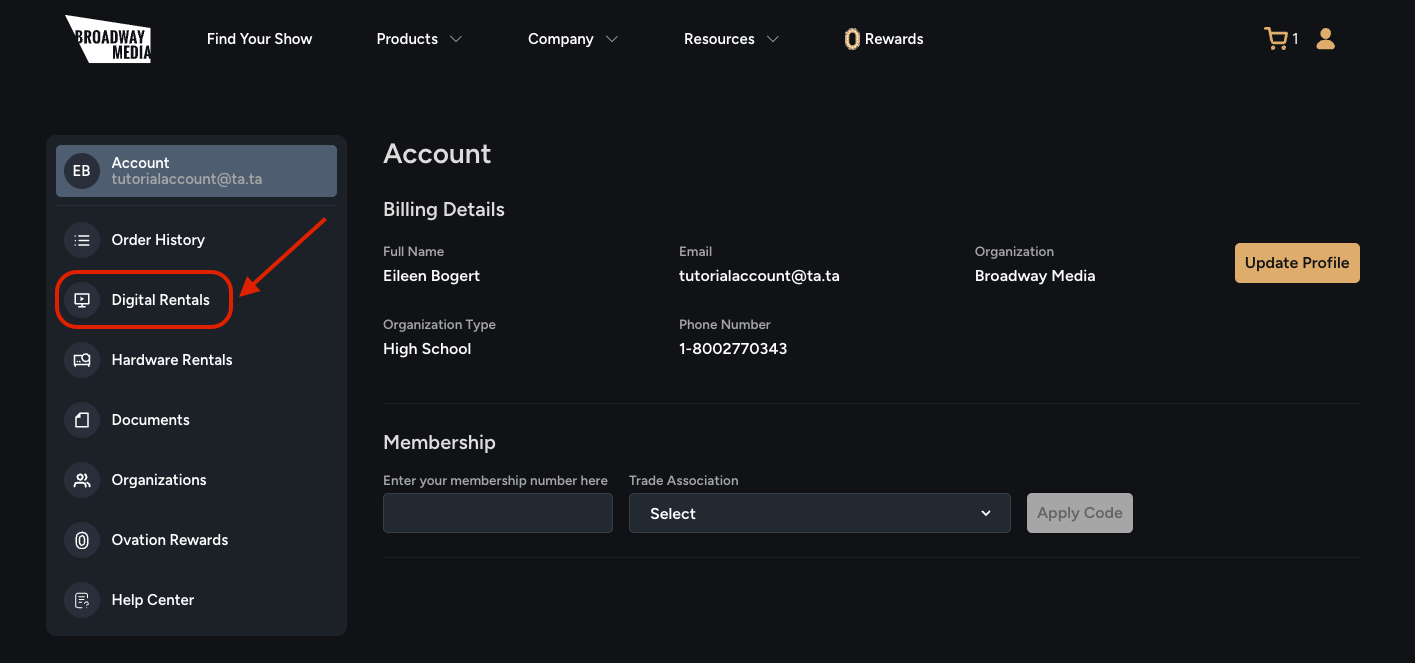This screenshot has height=663, width=1415.
Task: Open the Company dropdown menu
Action: (x=572, y=38)
